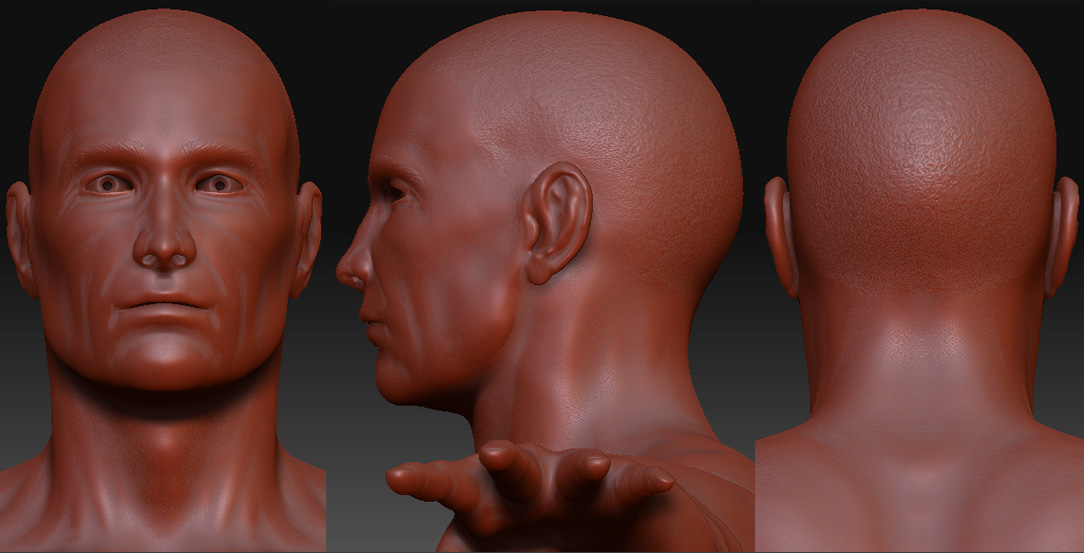Click the front-facing head sculpt view
The image size is (1084, 553).
163,276
